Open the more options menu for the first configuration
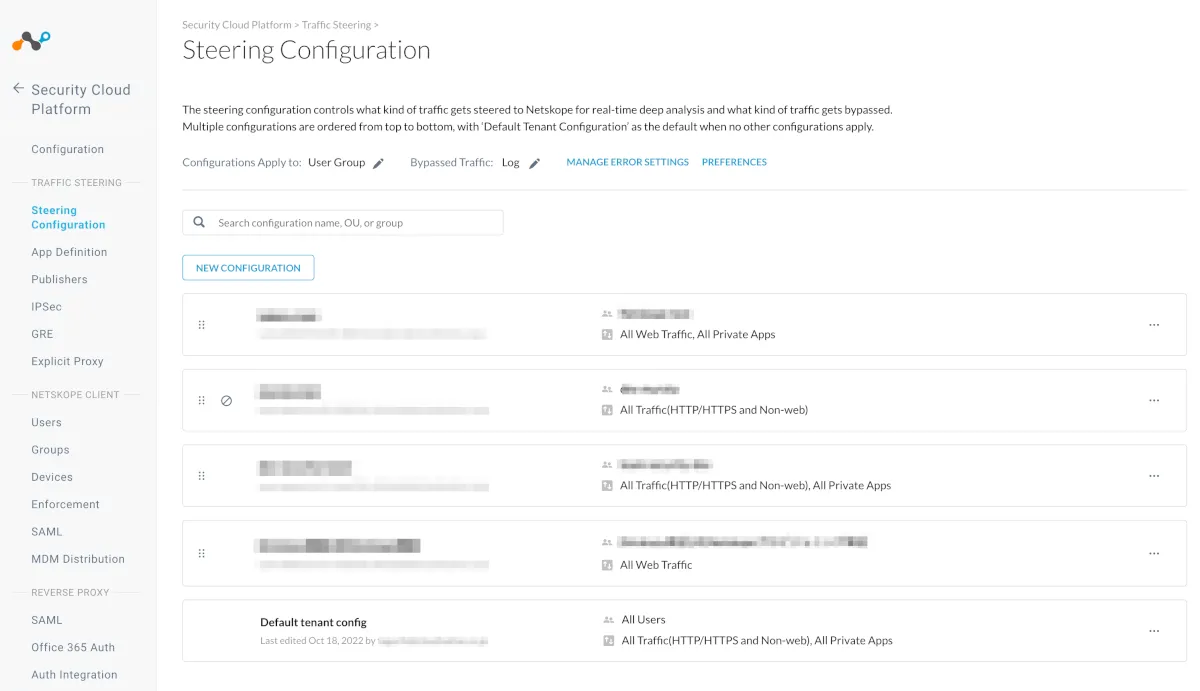Screen dimensions: 1200x691 (x=1154, y=325)
